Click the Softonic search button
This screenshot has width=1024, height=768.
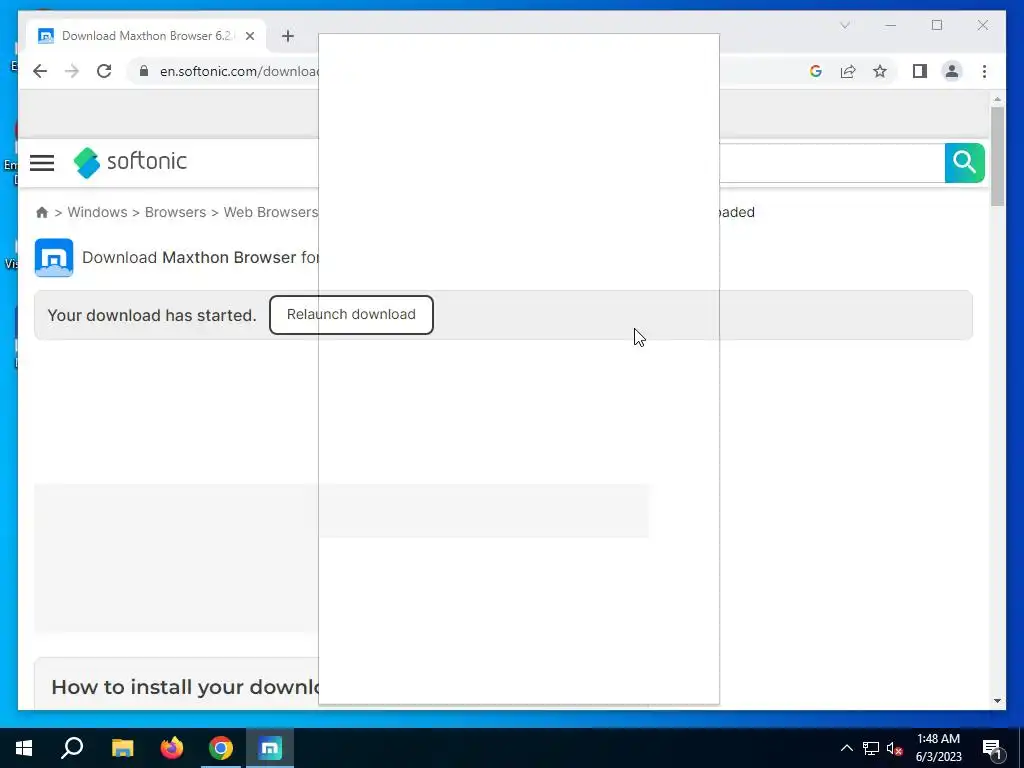[964, 163]
